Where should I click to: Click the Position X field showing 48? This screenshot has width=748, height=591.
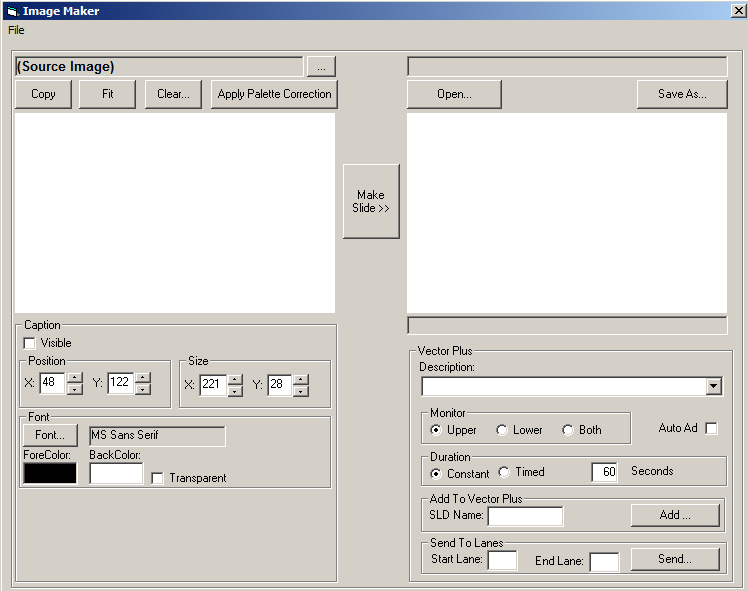[x=52, y=383]
